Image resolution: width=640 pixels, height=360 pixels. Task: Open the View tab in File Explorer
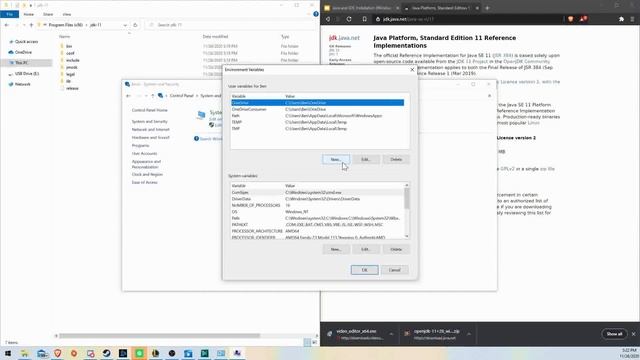tap(67, 14)
